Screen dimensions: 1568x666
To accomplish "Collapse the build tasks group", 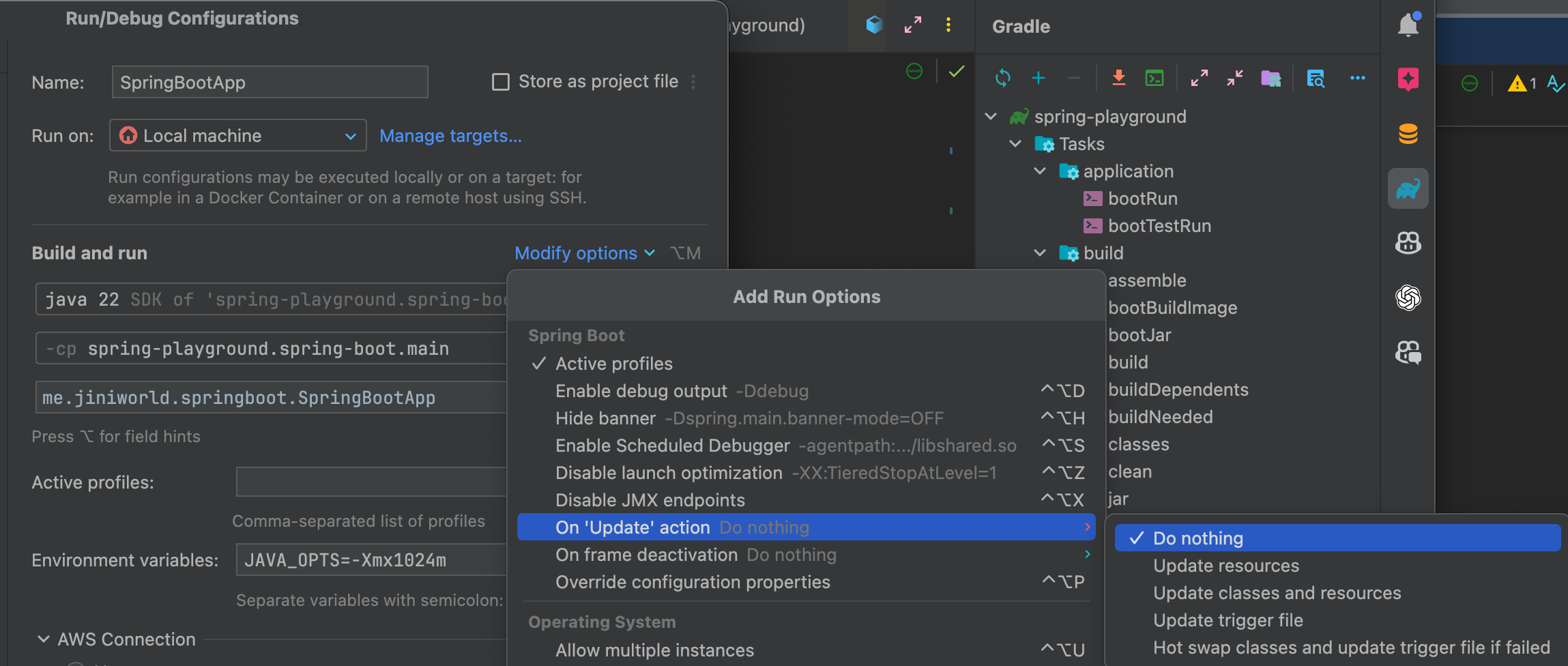I will pyautogui.click(x=1040, y=253).
